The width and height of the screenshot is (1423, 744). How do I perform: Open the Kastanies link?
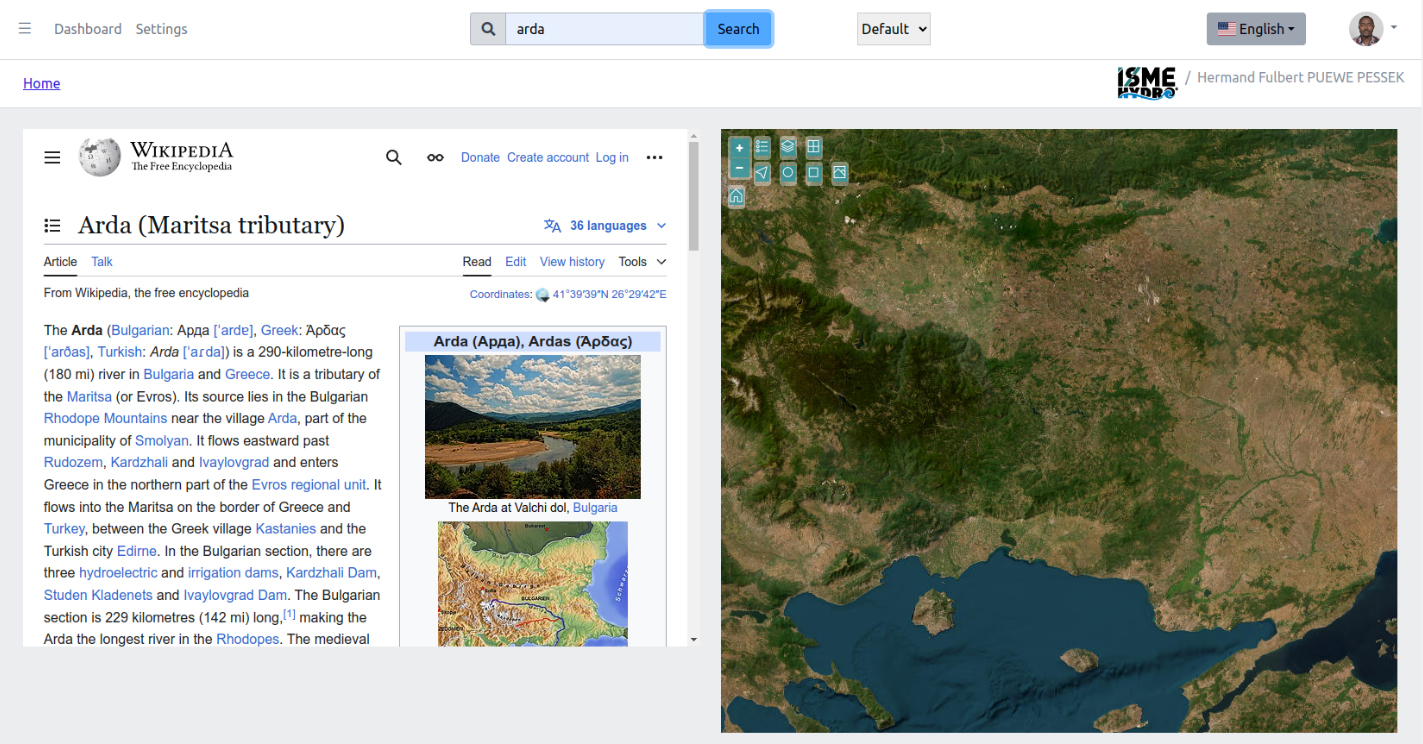click(286, 529)
